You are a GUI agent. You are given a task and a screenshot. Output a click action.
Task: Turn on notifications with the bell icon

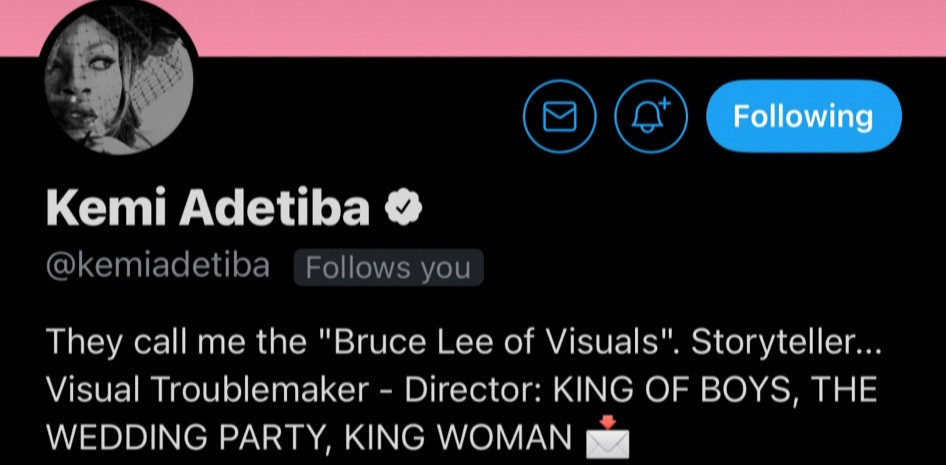648,118
